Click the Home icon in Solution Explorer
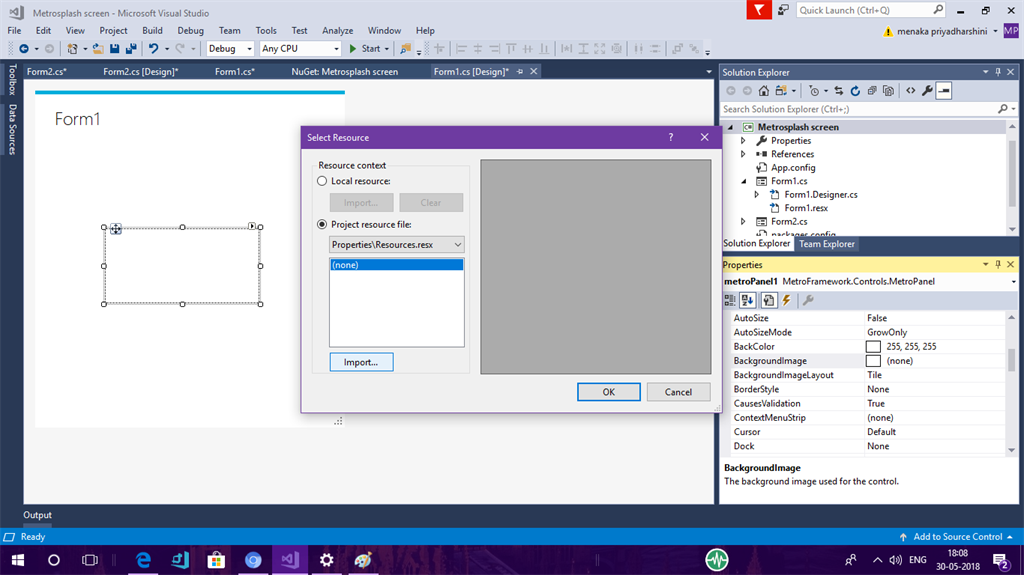Screen dimensions: 1024x575 coord(763,91)
